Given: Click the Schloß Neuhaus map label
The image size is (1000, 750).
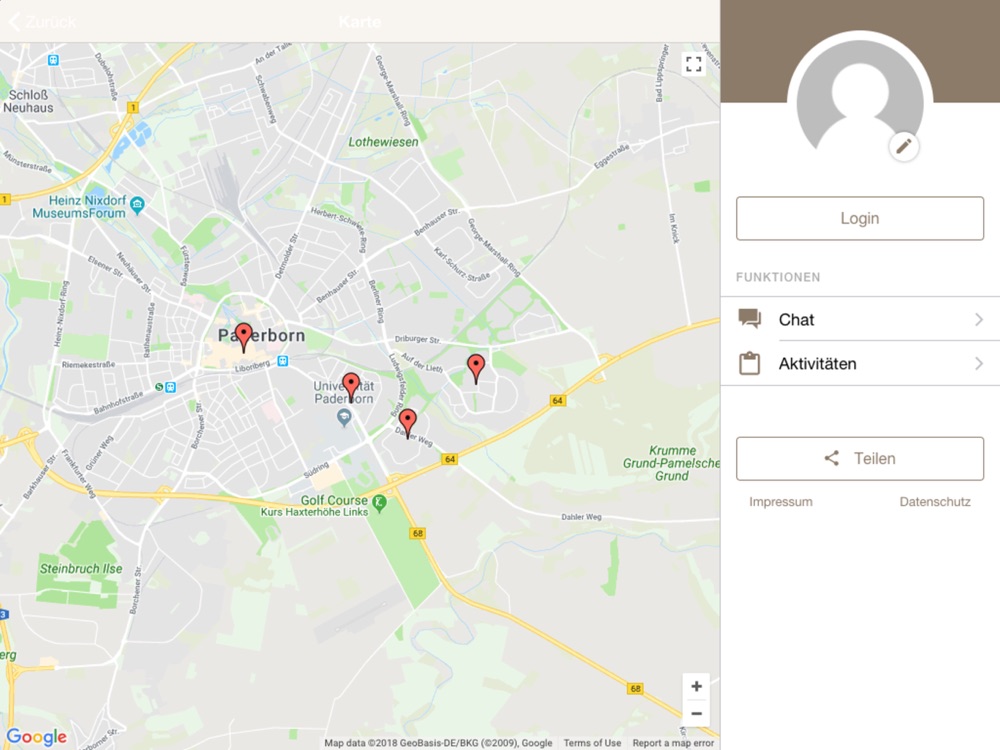Looking at the screenshot, I should point(28,101).
